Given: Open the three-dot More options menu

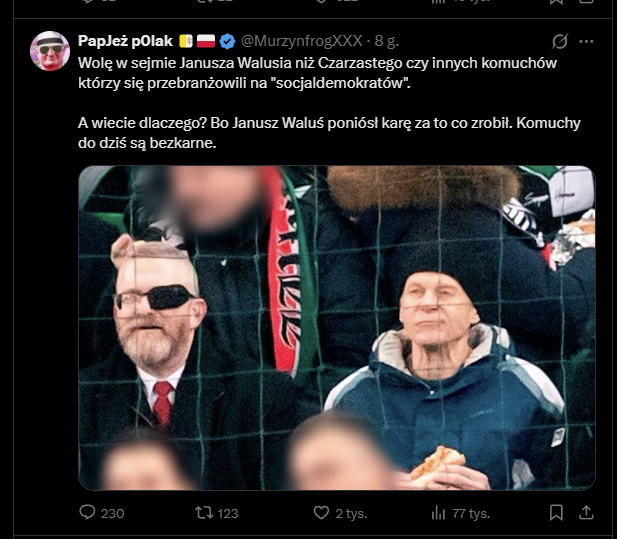Looking at the screenshot, I should 587,41.
